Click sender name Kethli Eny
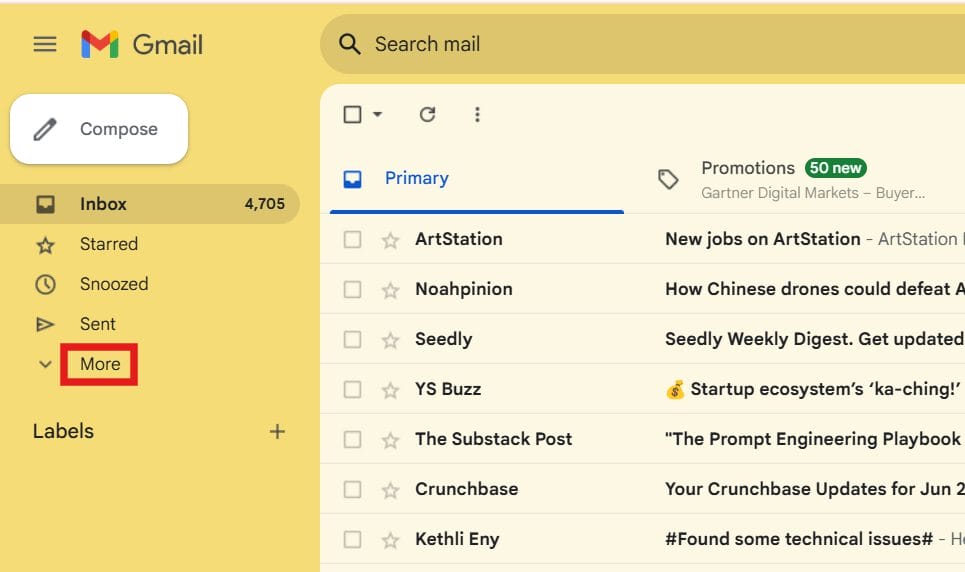 [457, 539]
